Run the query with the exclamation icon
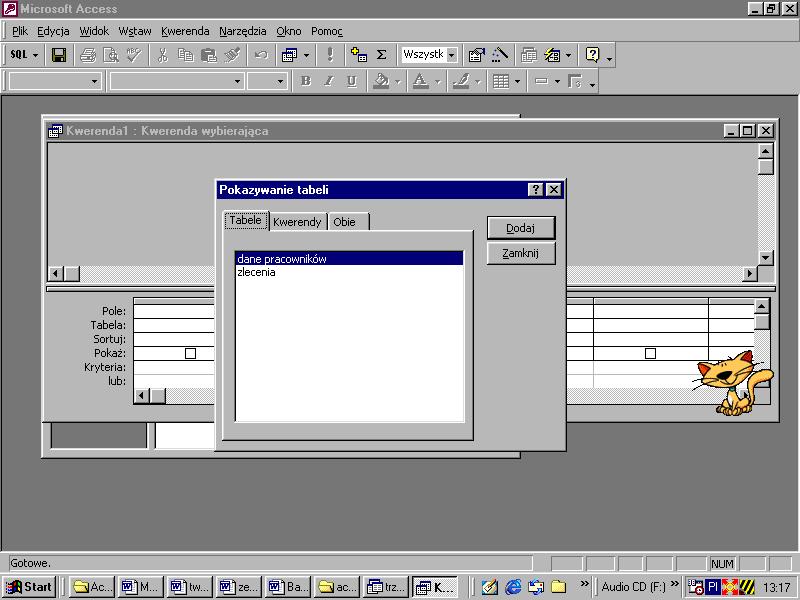The image size is (800, 600). pos(330,55)
